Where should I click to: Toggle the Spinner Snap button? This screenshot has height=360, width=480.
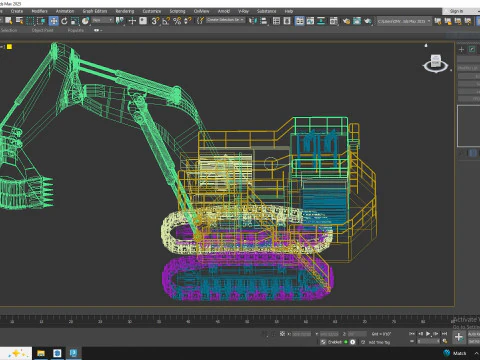(x=188, y=21)
